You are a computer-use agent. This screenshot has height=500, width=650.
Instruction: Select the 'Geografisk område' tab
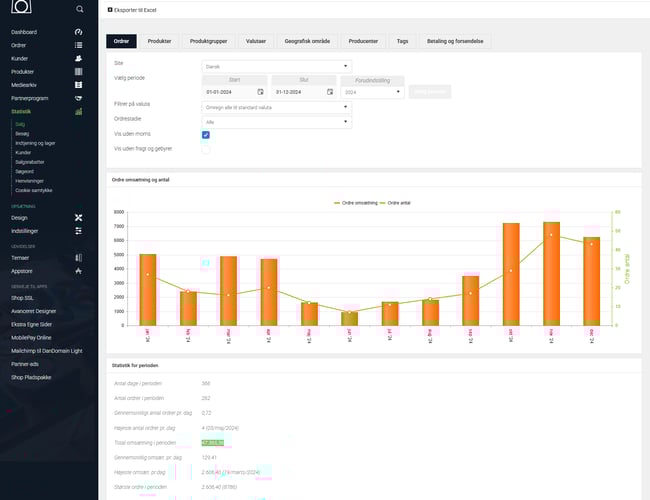[307, 41]
